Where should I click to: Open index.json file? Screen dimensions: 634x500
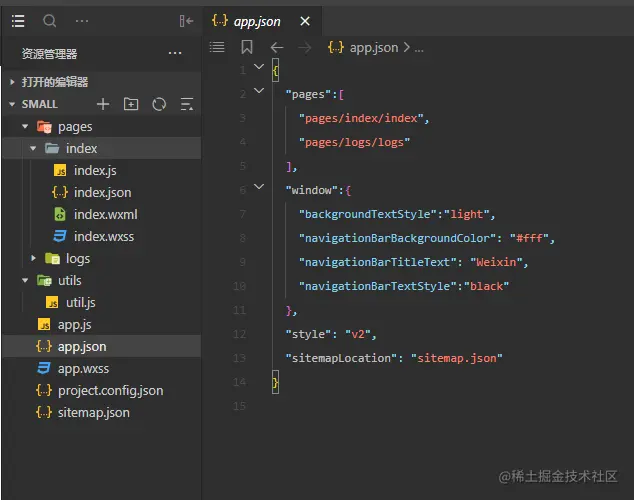(102, 192)
